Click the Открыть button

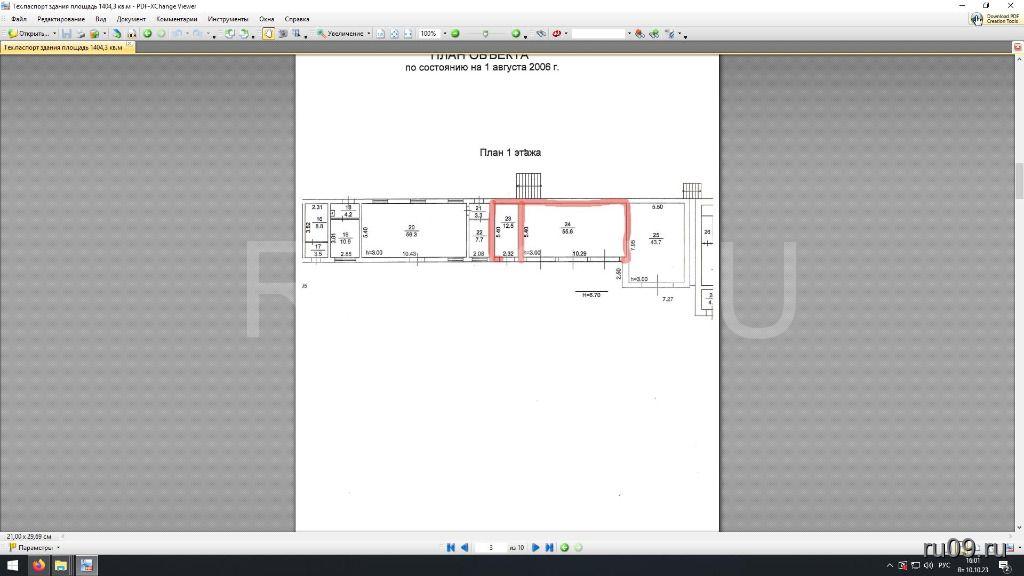(28, 33)
